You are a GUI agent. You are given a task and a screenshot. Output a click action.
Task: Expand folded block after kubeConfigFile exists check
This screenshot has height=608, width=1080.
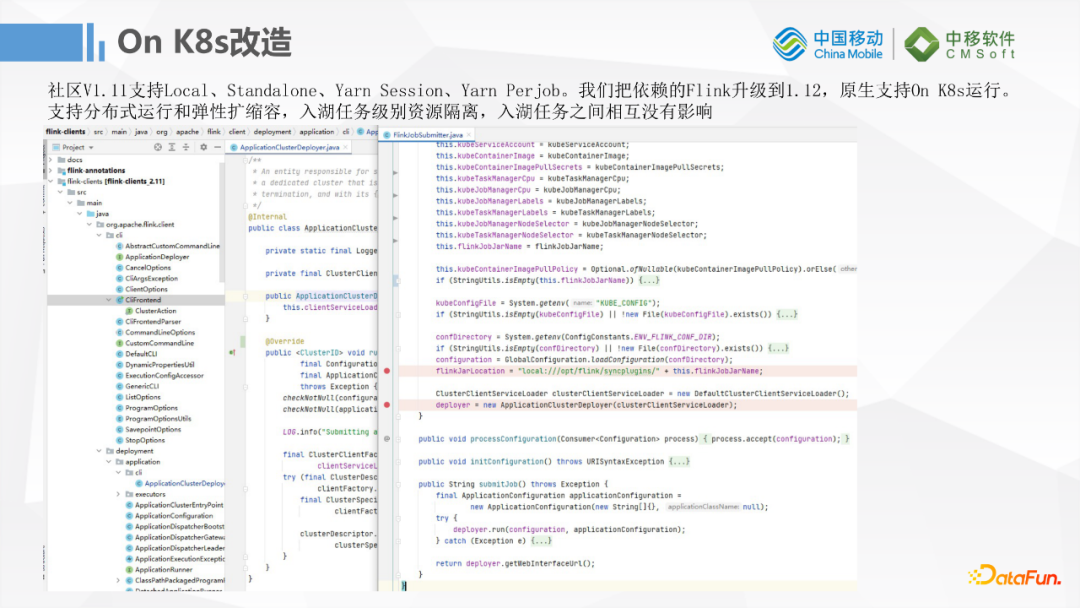[x=787, y=314]
